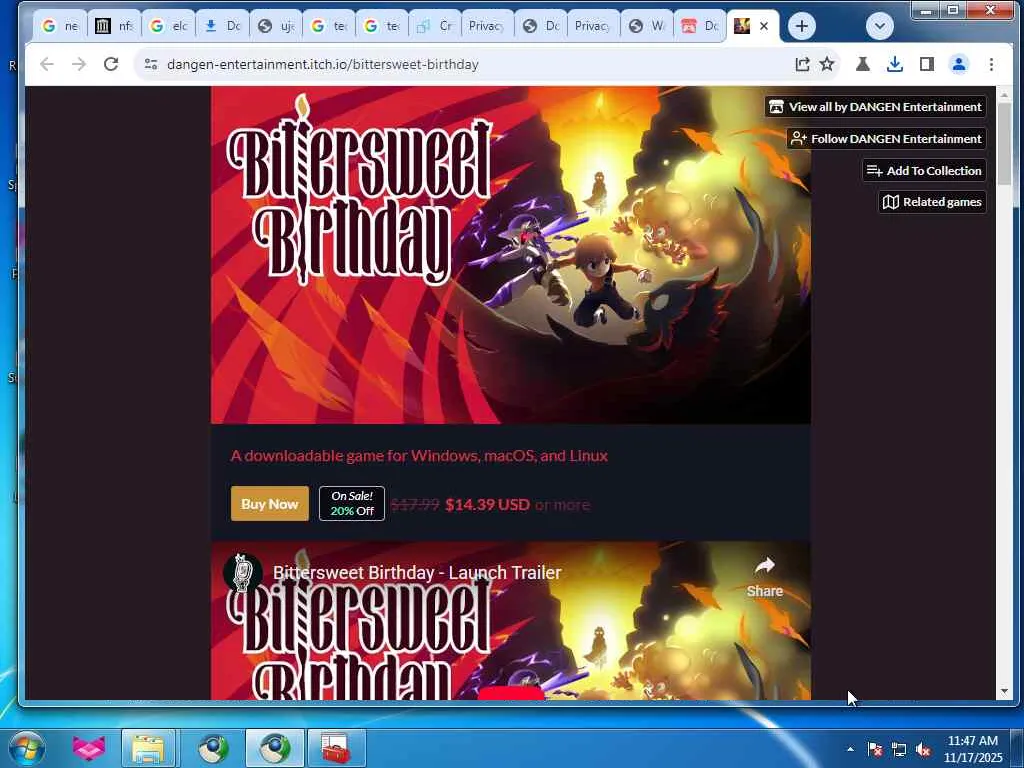Open the red toolbox app in the taskbar

coord(336,748)
